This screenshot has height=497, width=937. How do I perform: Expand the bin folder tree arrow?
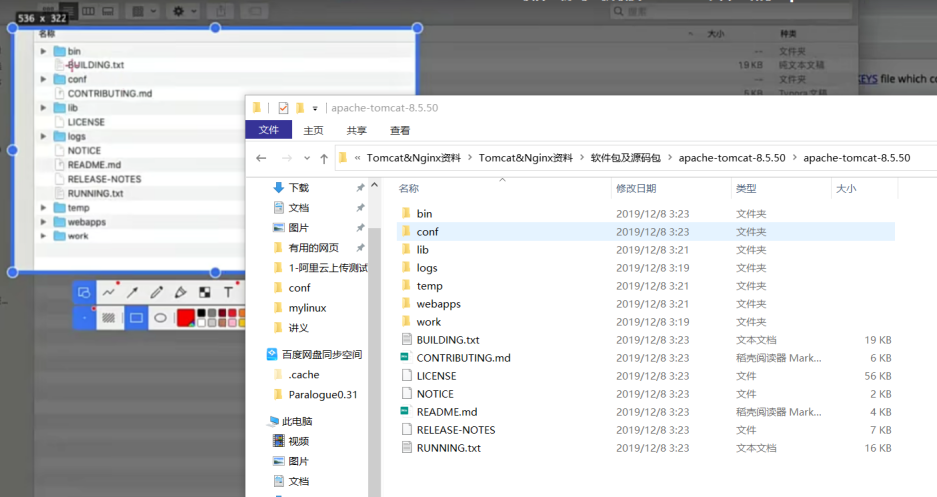(44, 51)
